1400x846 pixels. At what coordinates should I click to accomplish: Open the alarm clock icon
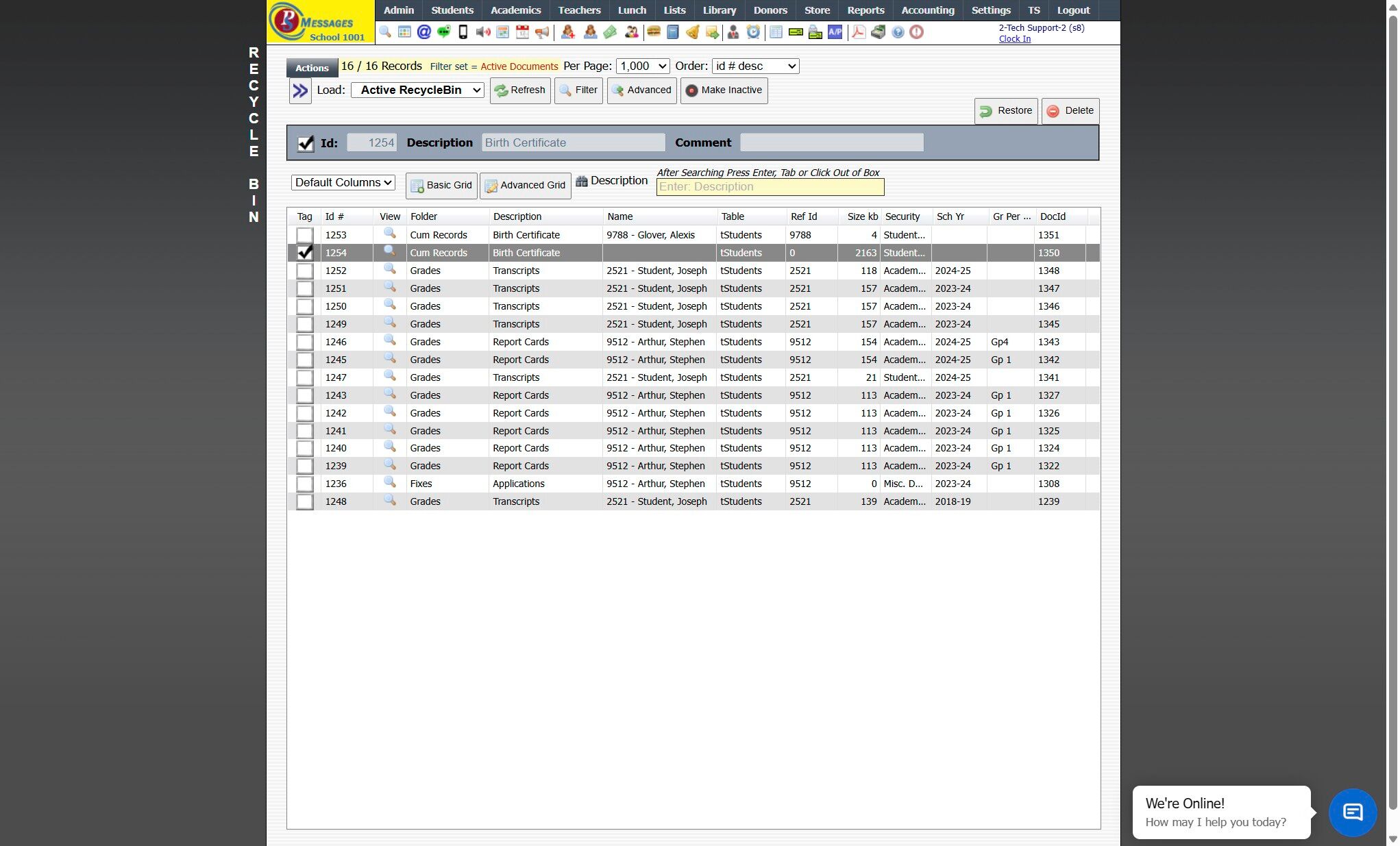(x=753, y=32)
